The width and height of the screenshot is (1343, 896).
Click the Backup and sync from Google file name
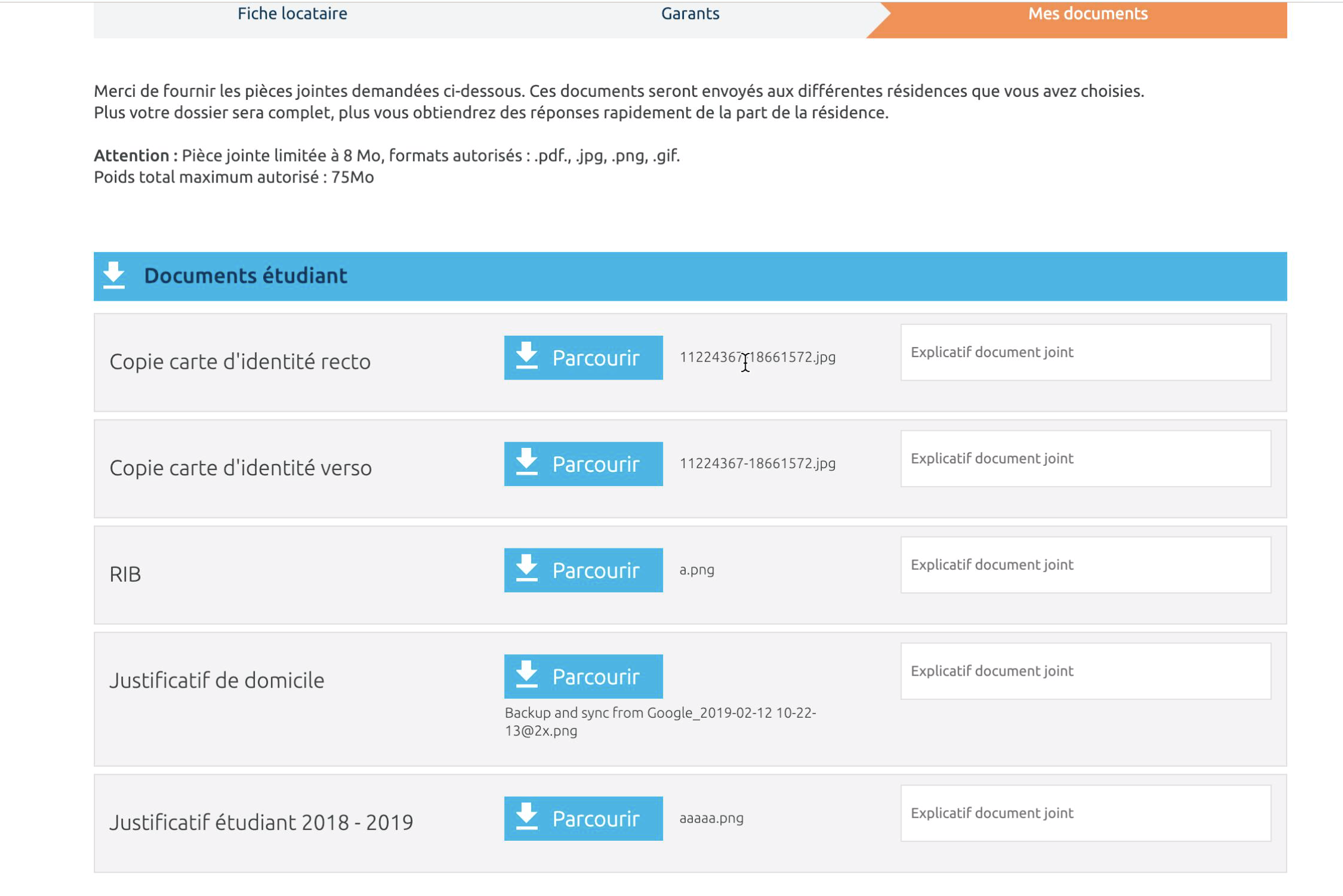[x=660, y=722]
